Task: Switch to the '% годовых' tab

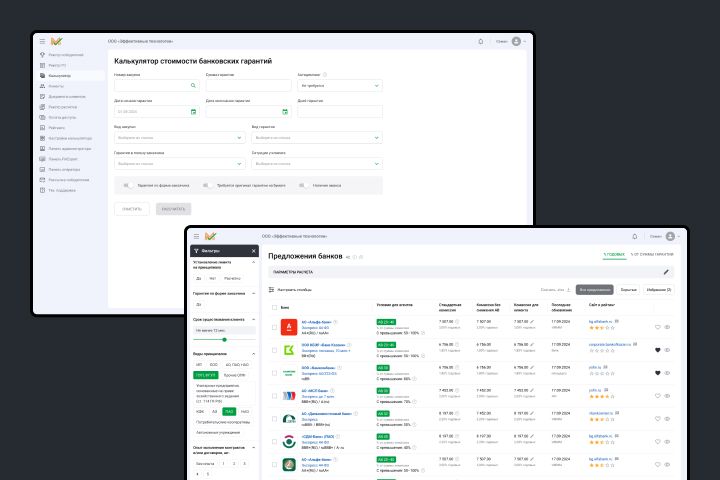Action: [x=614, y=254]
